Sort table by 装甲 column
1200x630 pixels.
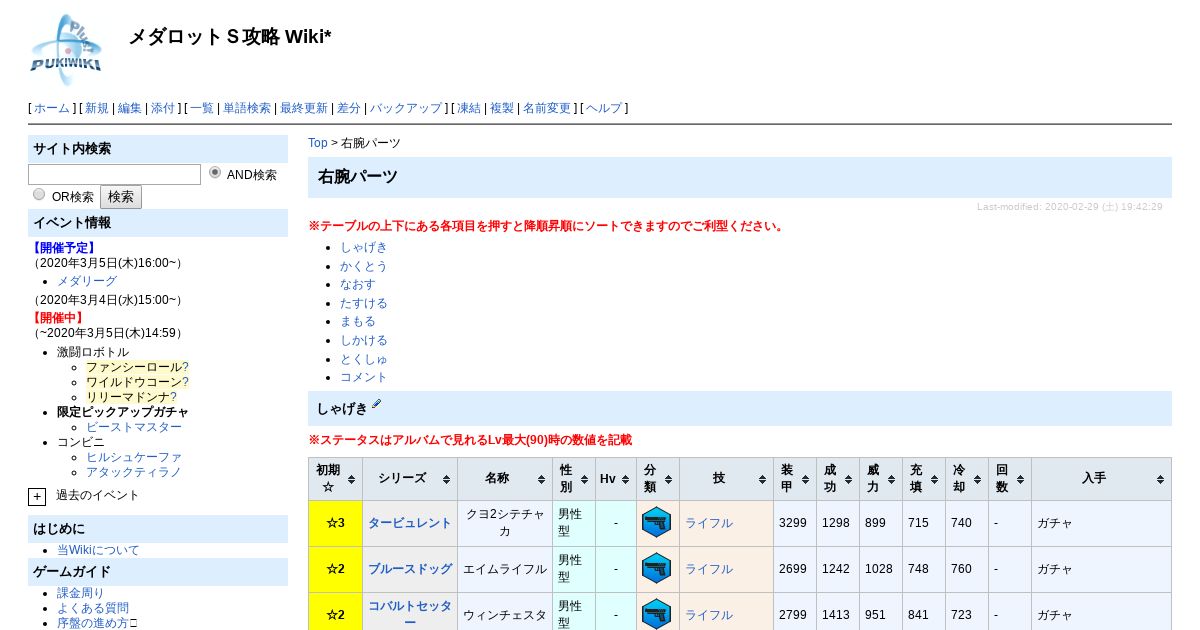(x=794, y=479)
